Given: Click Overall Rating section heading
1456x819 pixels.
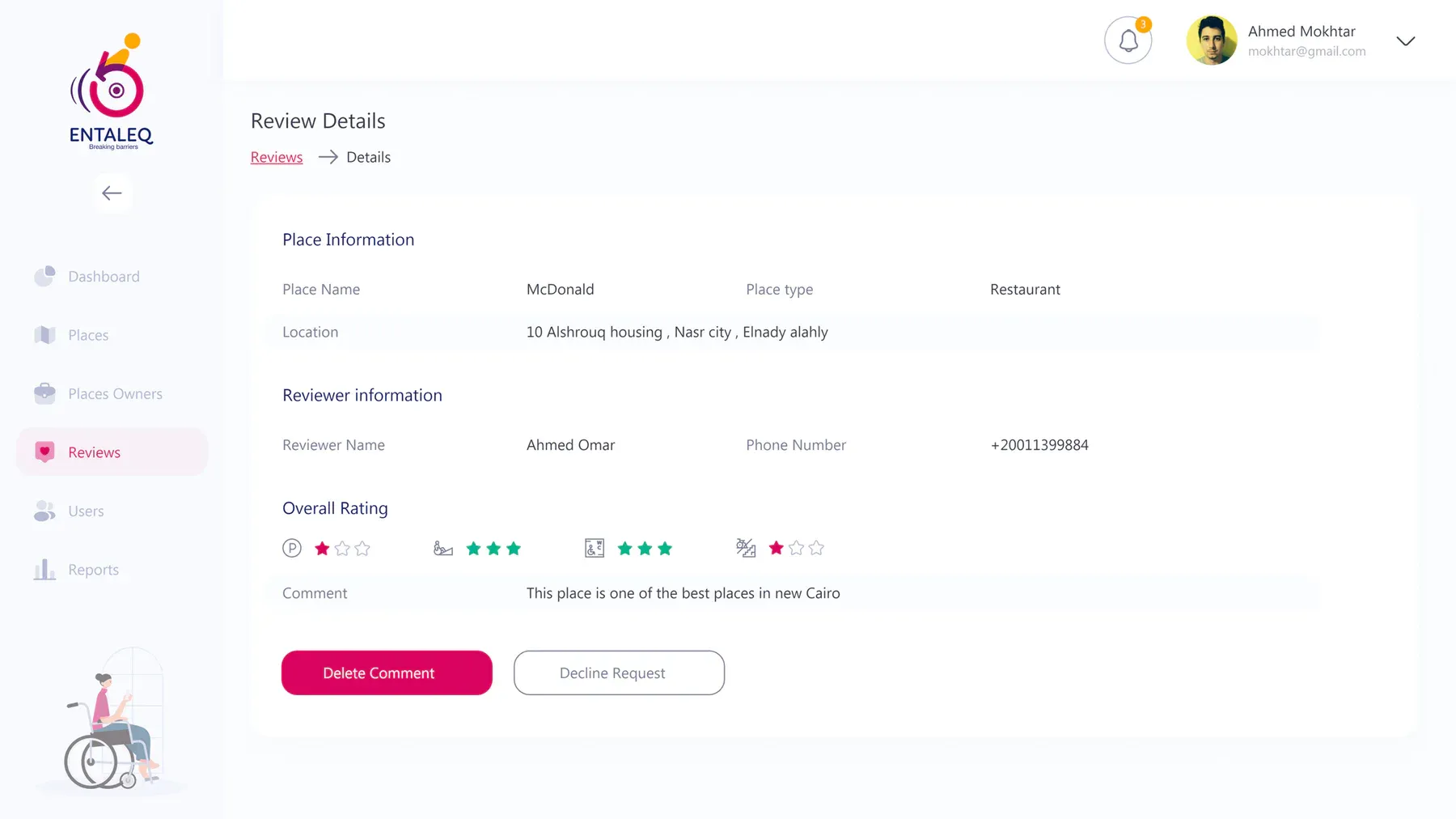Looking at the screenshot, I should point(335,508).
